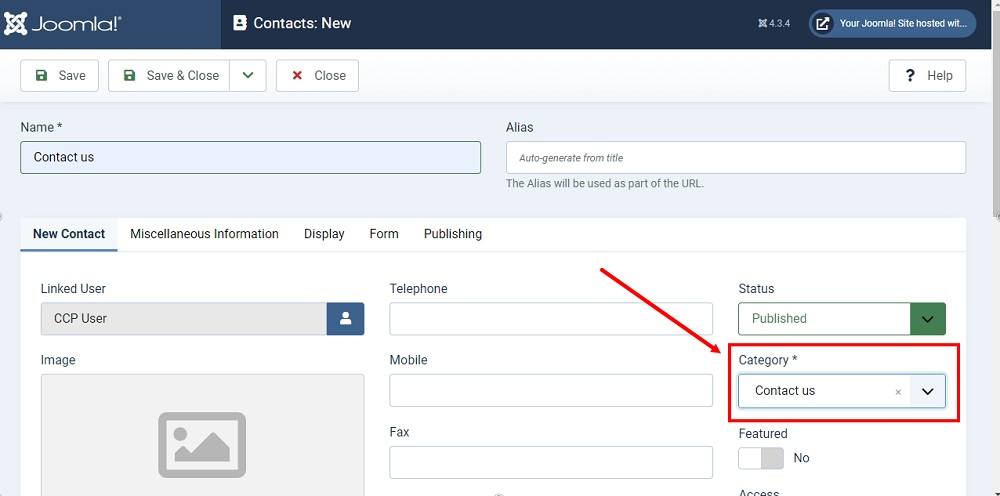Screen dimensions: 1000x496
Task: Expand the Save & Close dropdown arrow
Action: (248, 75)
